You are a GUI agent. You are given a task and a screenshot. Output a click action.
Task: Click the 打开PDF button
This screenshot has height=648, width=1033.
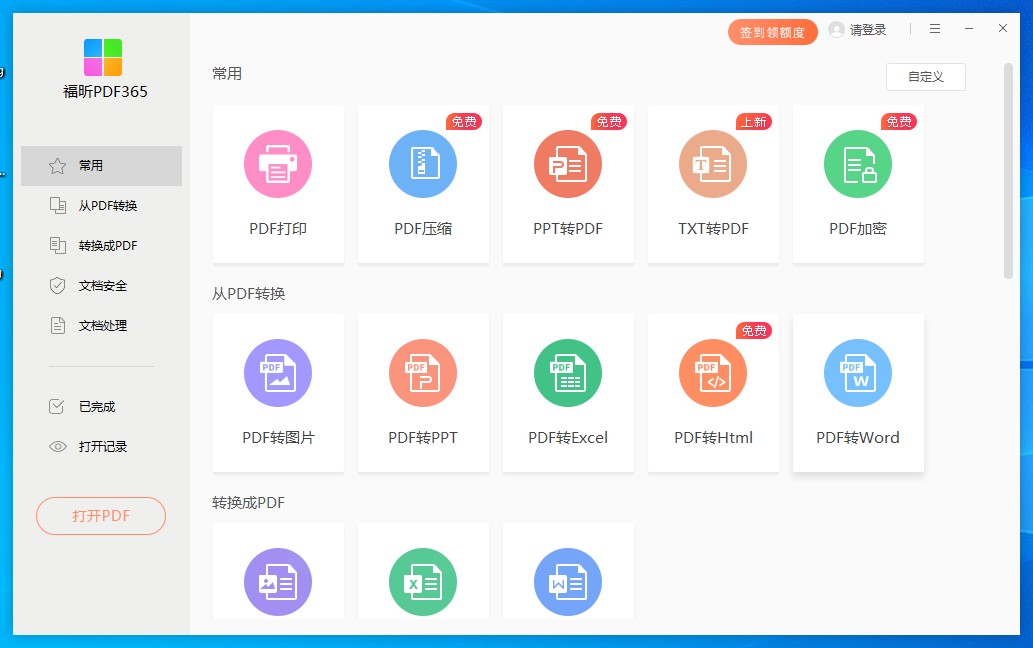[101, 516]
